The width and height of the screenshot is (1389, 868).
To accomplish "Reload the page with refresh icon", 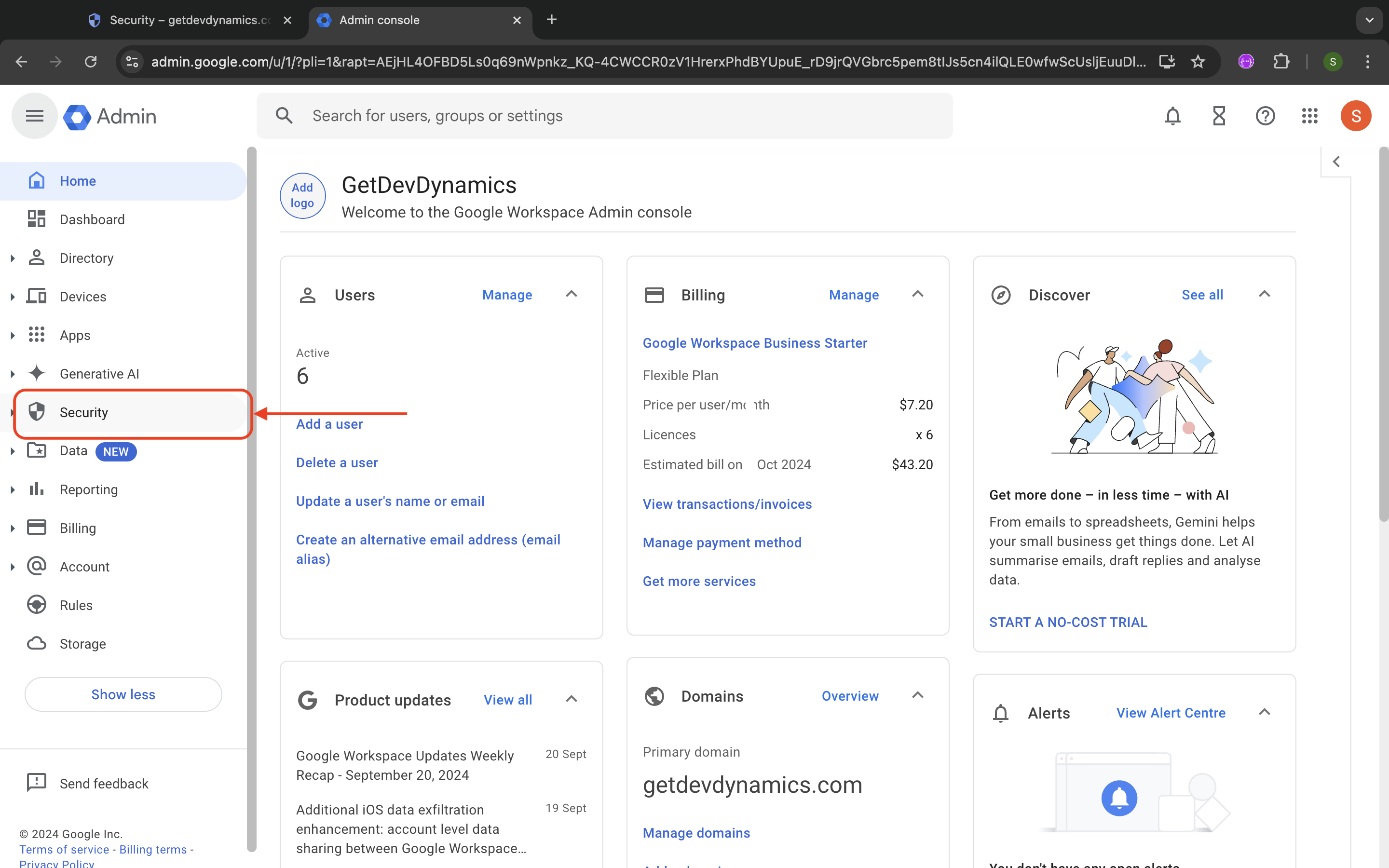I will (x=91, y=61).
